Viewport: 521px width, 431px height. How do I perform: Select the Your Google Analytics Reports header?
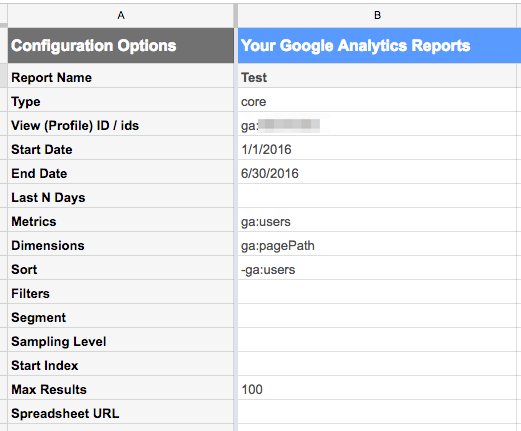tap(379, 46)
